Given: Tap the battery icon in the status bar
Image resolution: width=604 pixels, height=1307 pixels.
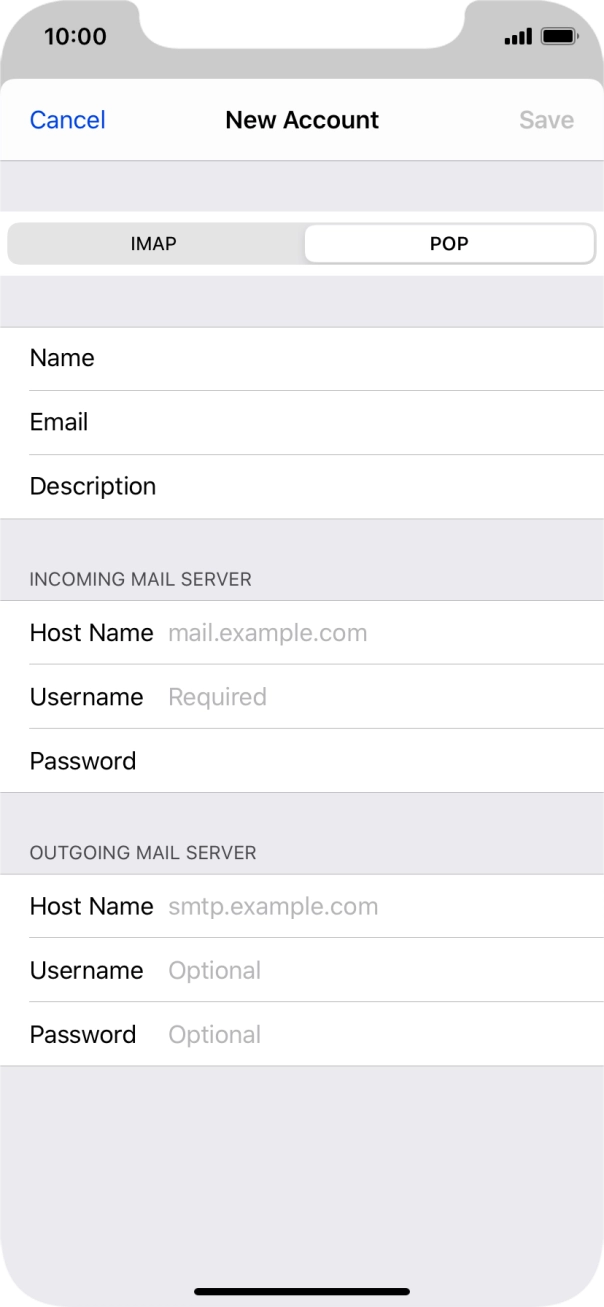Looking at the screenshot, I should [x=559, y=37].
